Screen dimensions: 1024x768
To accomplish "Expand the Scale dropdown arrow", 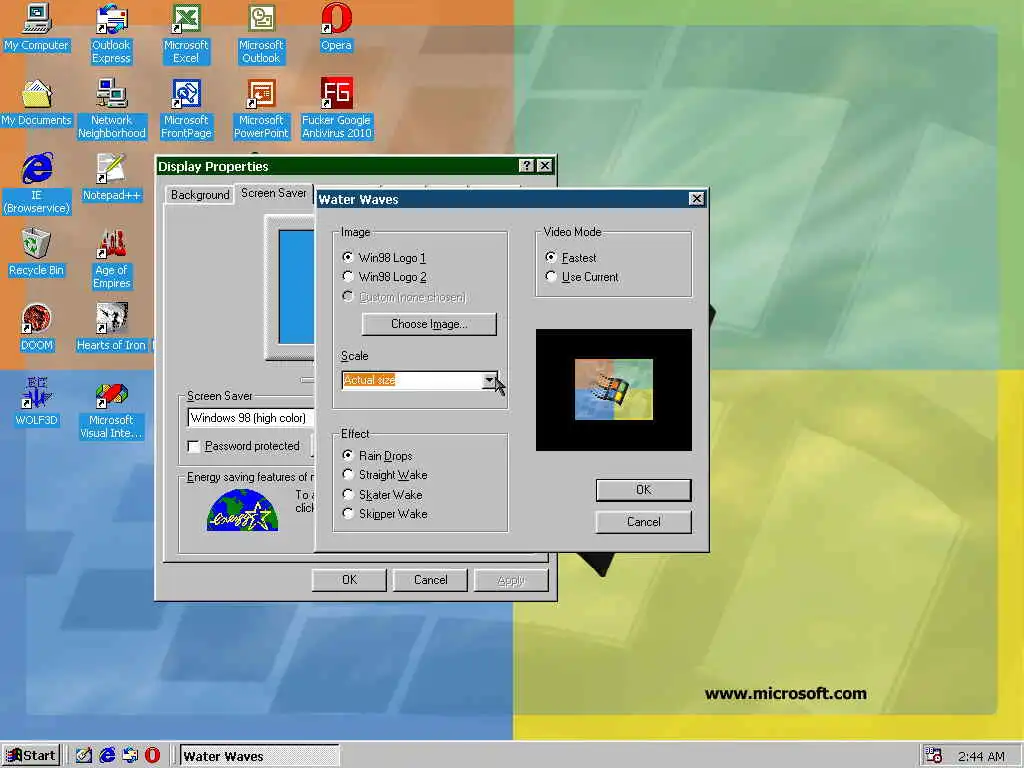I will click(489, 380).
